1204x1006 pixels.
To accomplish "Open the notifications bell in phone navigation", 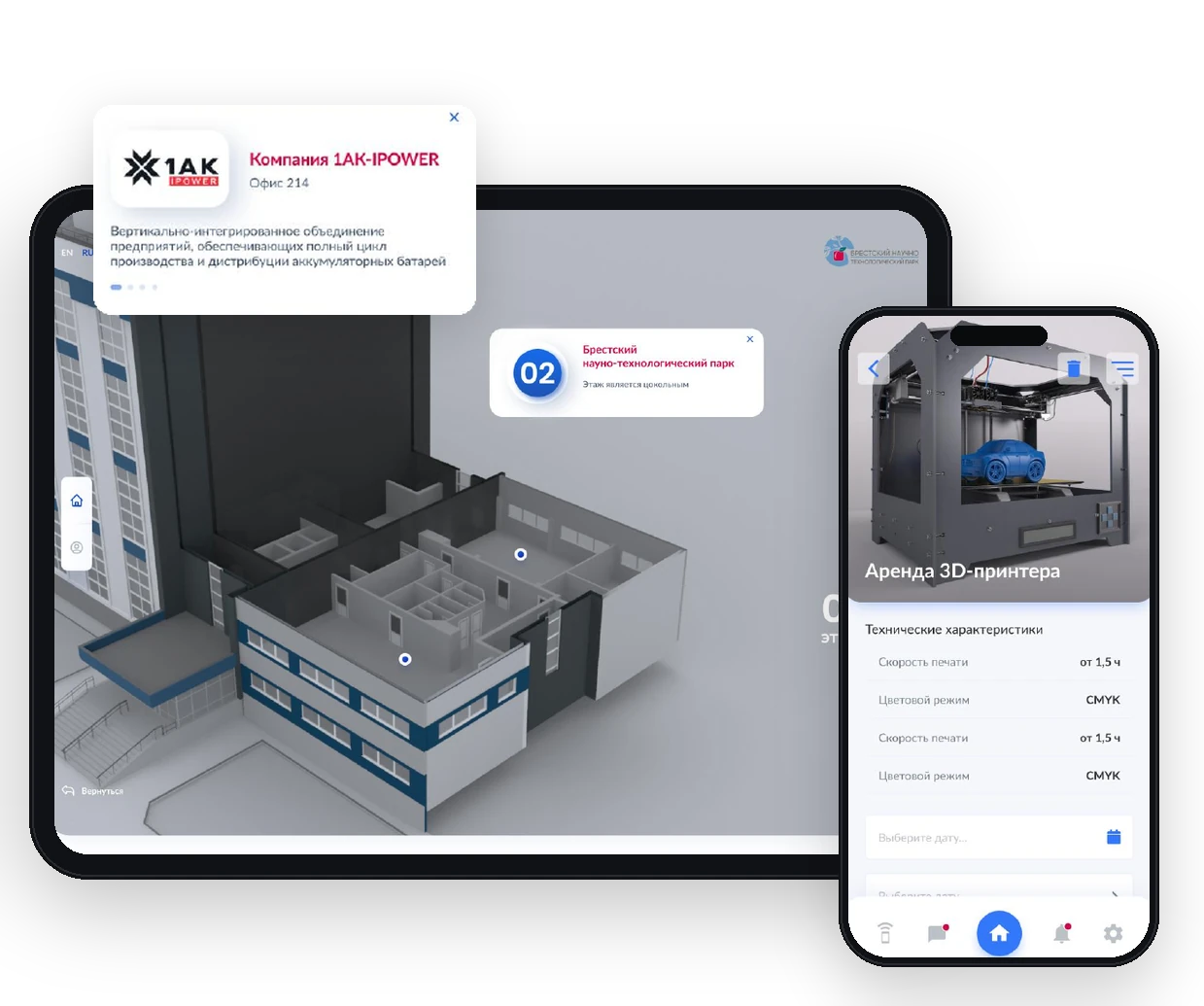I will point(1062,933).
